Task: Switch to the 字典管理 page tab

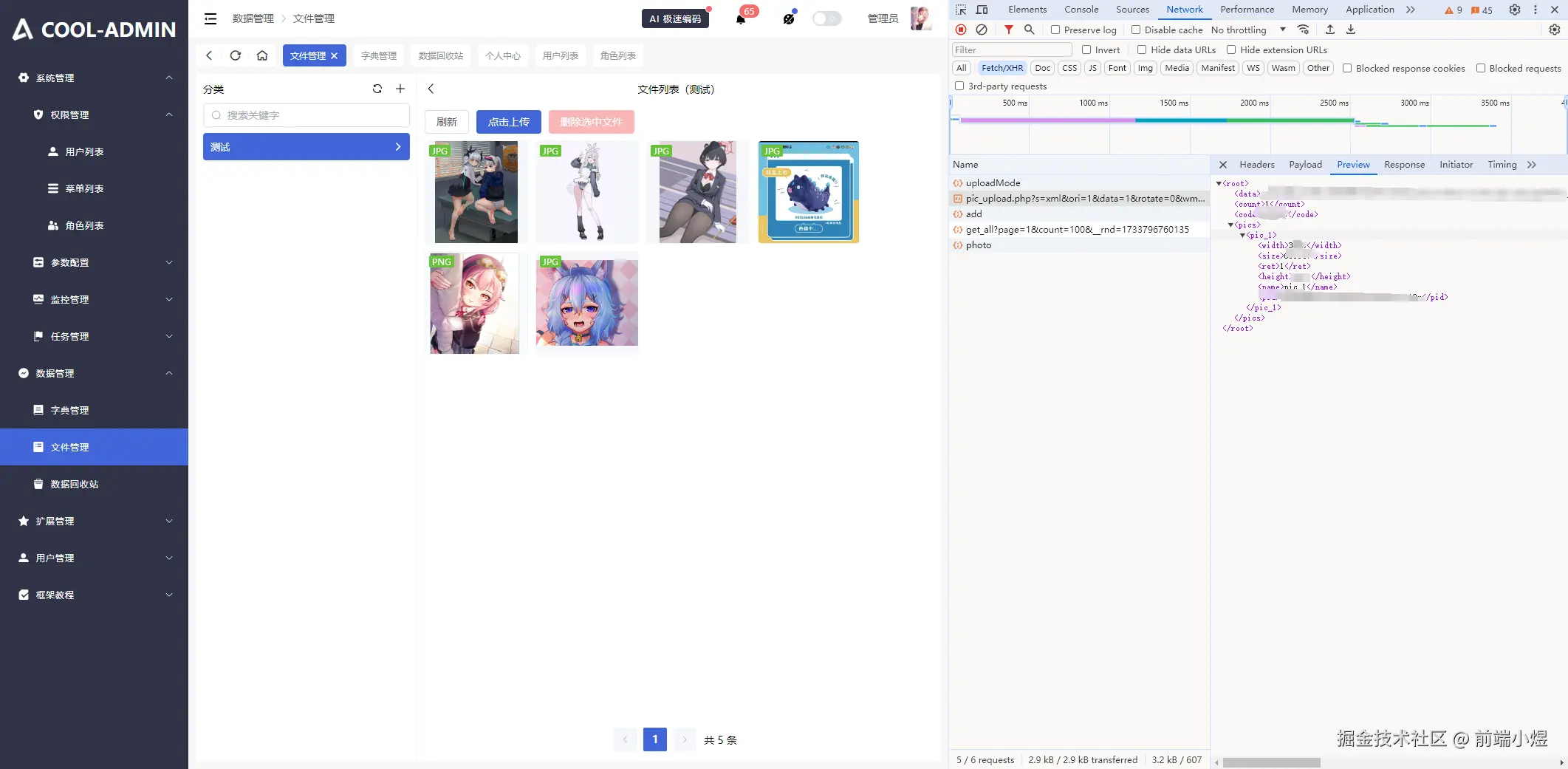Action: click(x=379, y=55)
